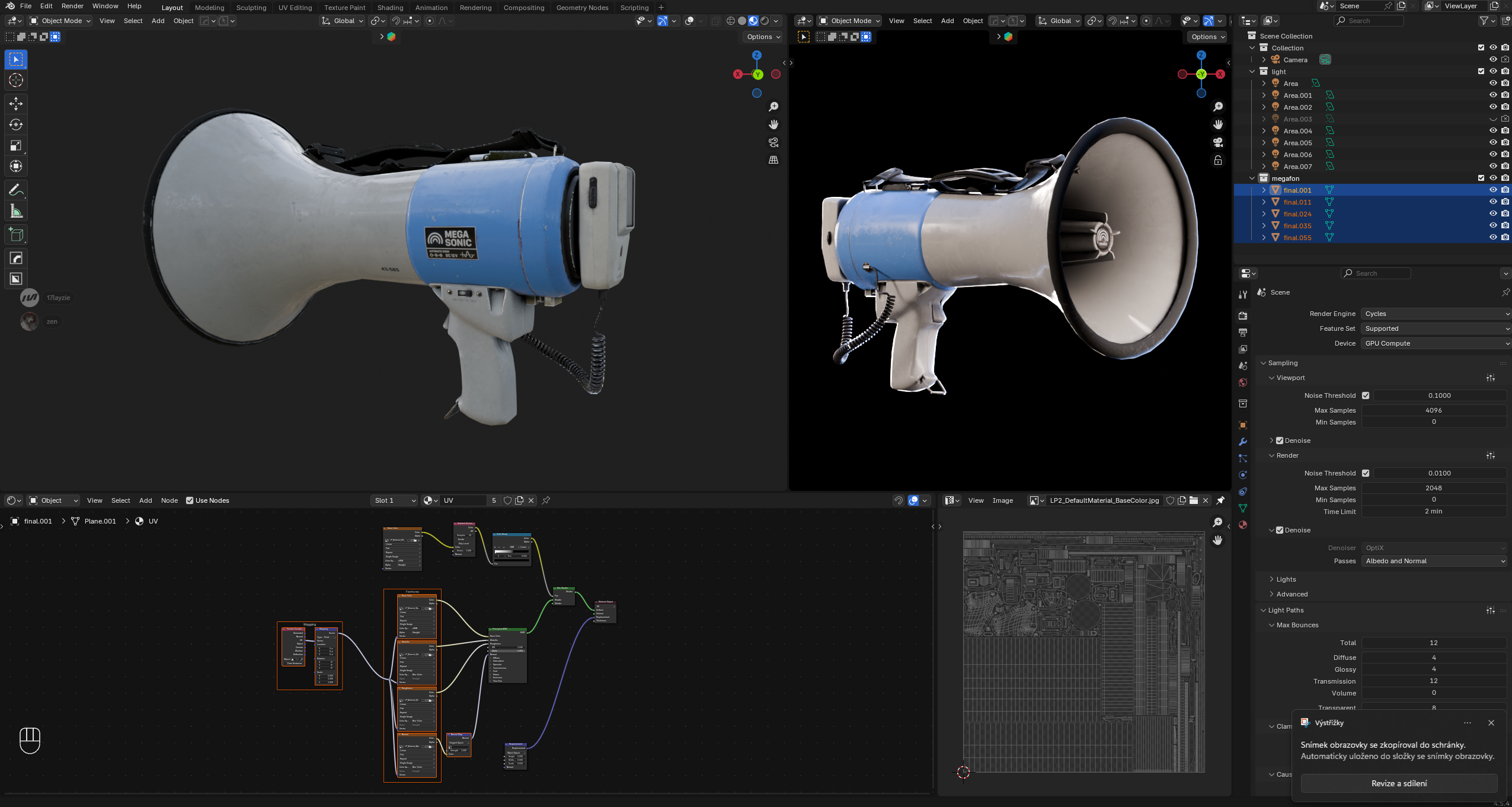Open the Output properties tab icon
The image size is (1512, 807).
click(x=1243, y=333)
